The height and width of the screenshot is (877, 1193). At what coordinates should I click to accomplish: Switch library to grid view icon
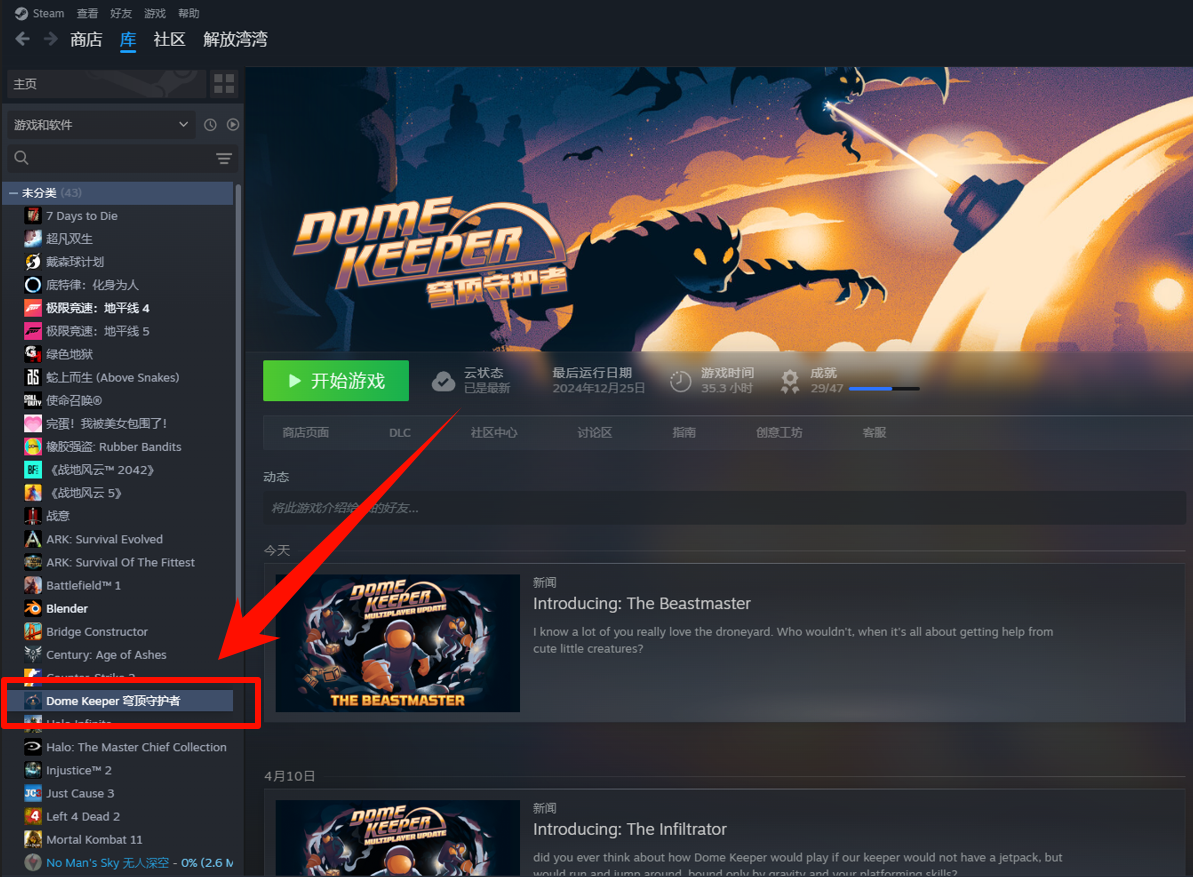point(224,83)
